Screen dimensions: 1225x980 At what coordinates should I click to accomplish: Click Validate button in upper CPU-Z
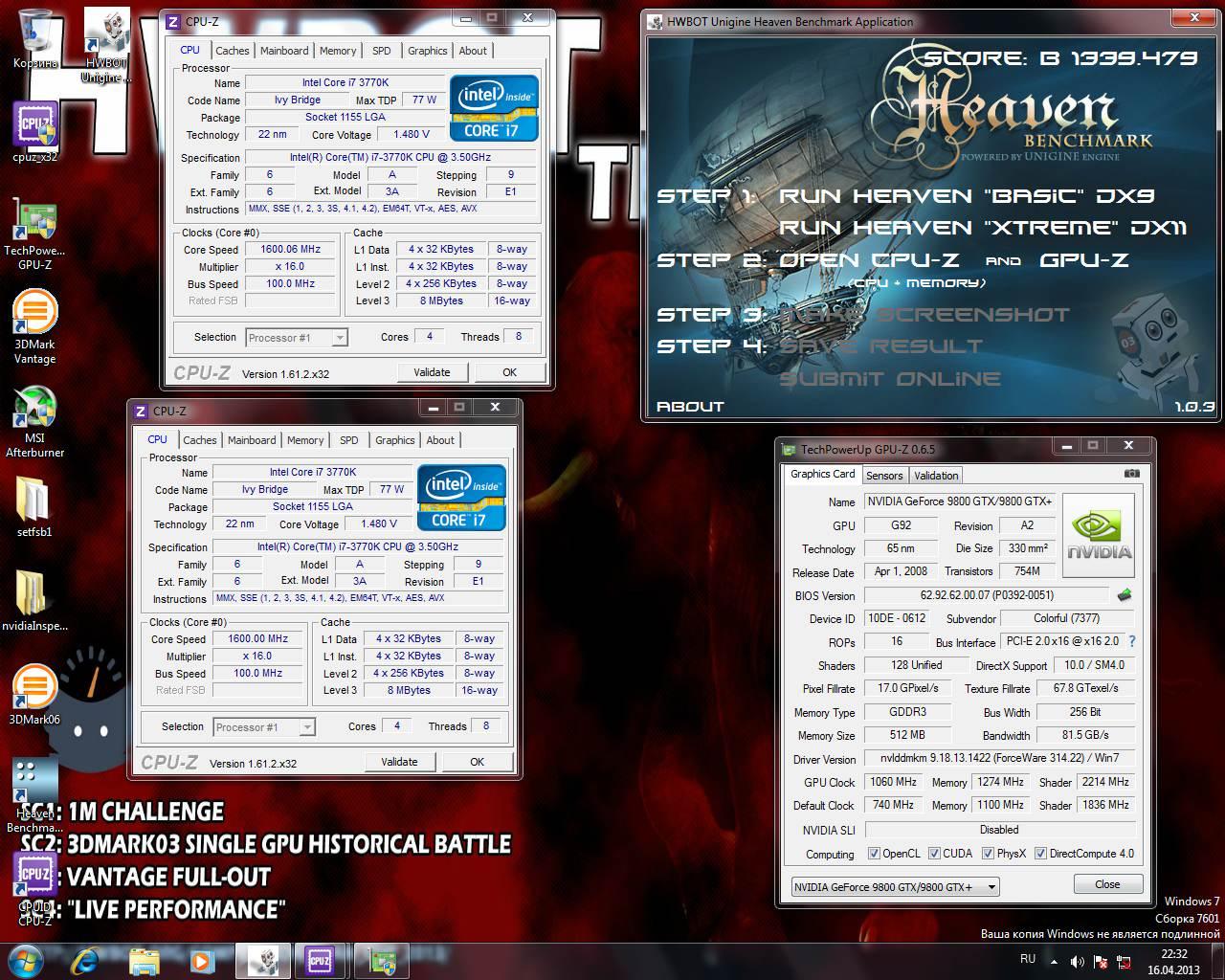tap(432, 373)
